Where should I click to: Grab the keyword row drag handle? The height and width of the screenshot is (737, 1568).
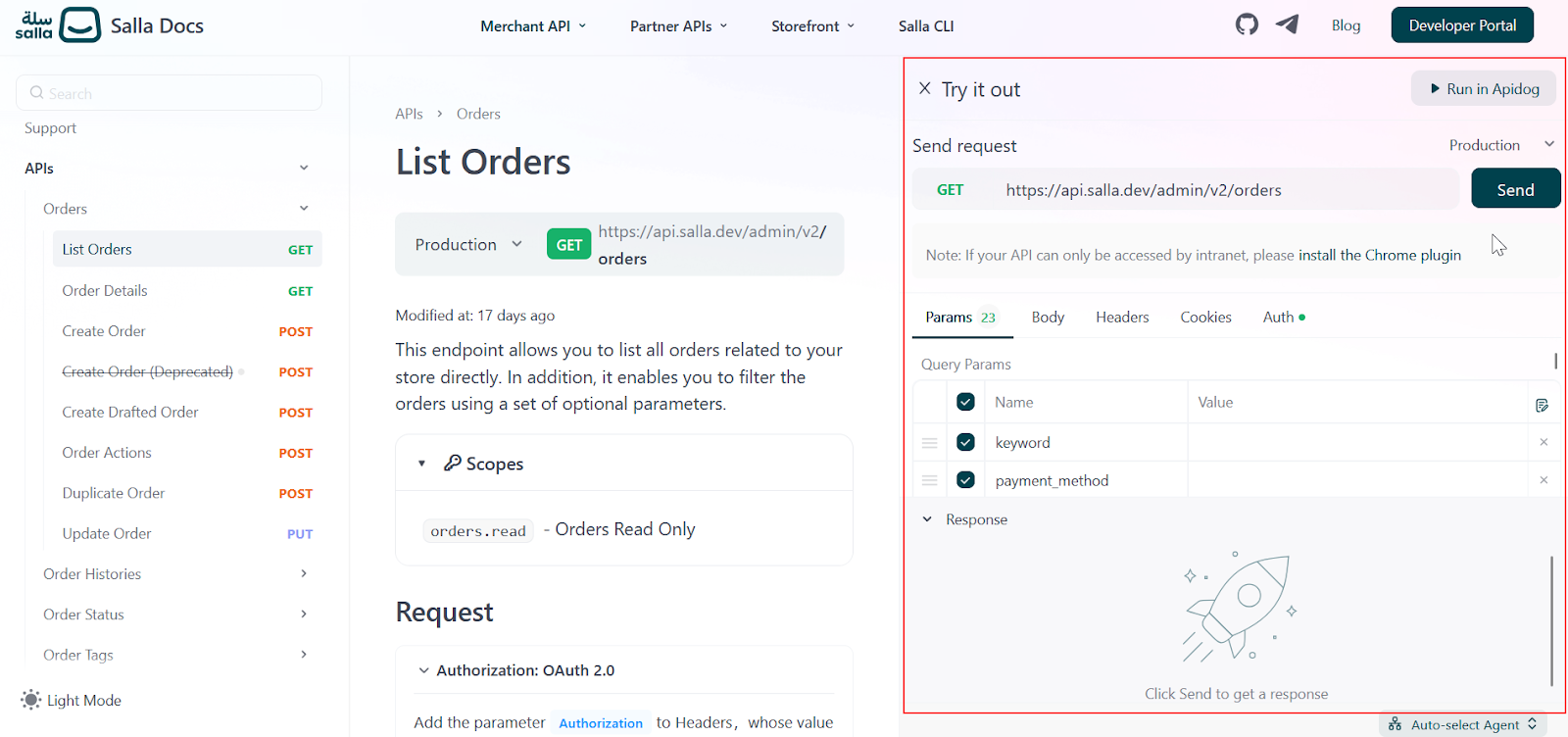930,443
